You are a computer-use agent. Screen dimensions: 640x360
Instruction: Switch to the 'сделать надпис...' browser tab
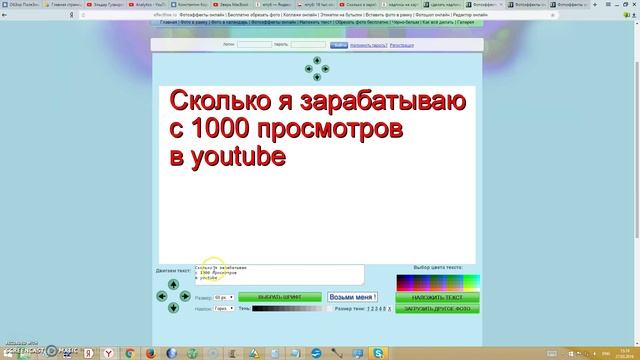(x=442, y=4)
